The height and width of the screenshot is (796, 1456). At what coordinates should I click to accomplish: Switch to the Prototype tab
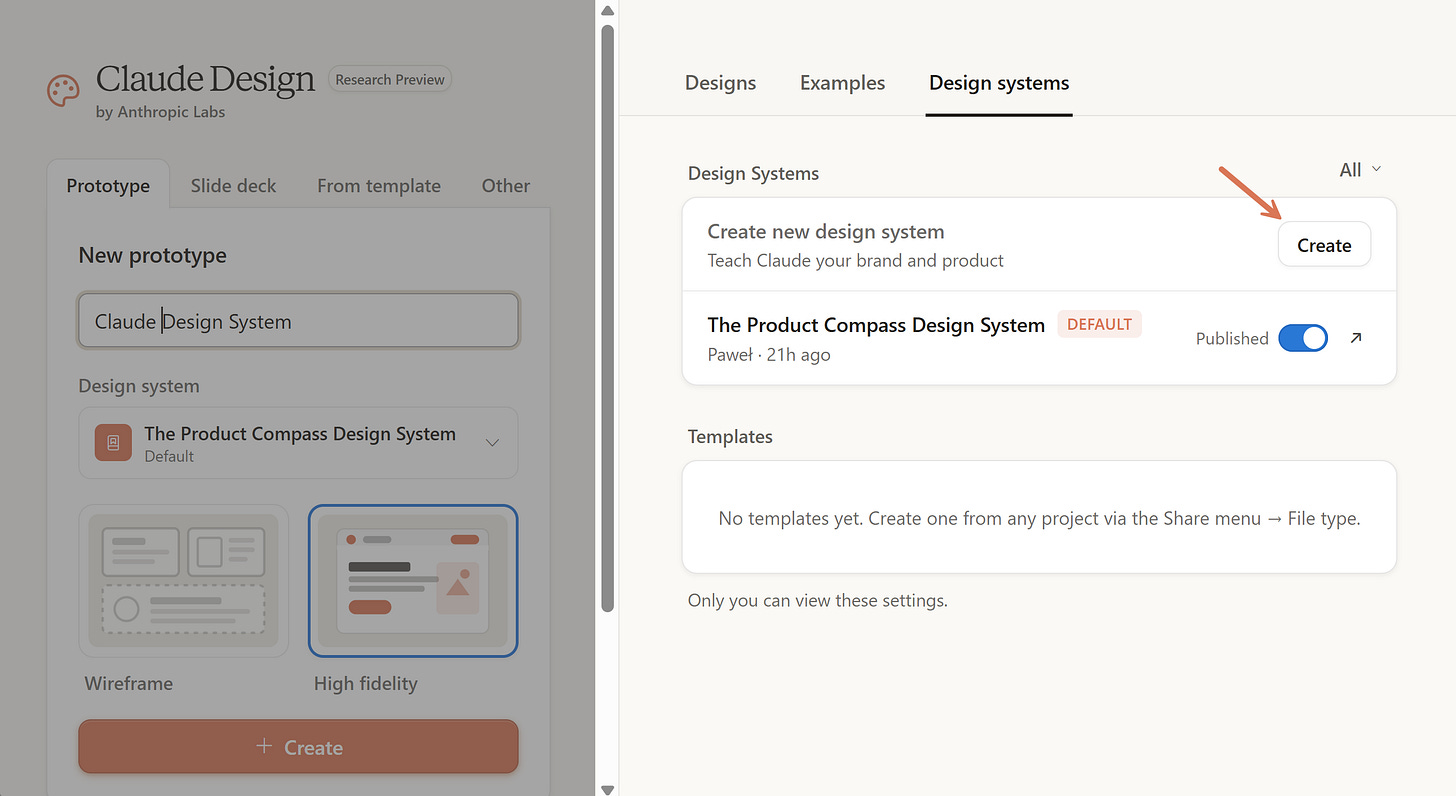click(x=108, y=185)
